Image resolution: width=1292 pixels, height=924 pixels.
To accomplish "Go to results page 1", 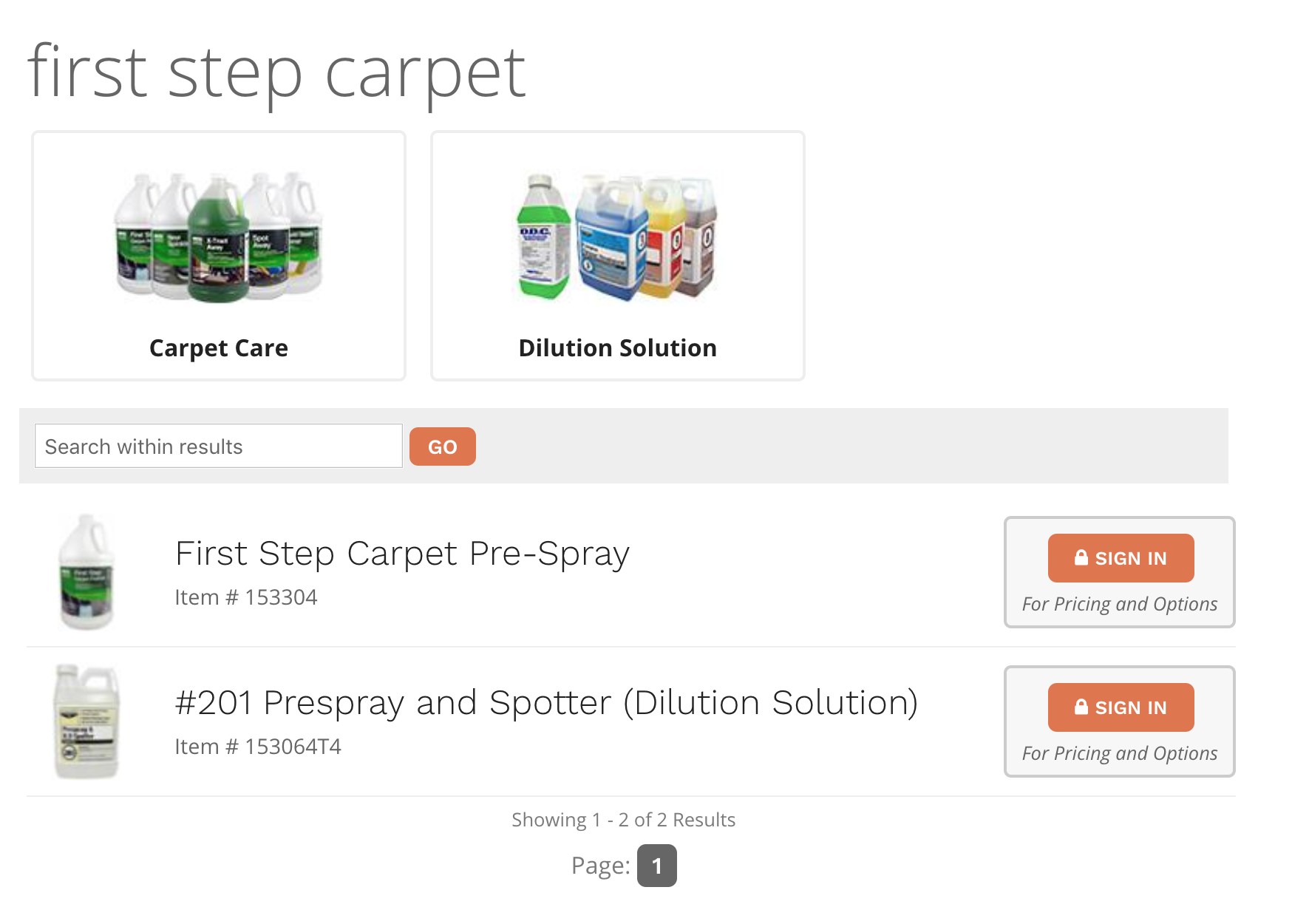I will click(657, 866).
